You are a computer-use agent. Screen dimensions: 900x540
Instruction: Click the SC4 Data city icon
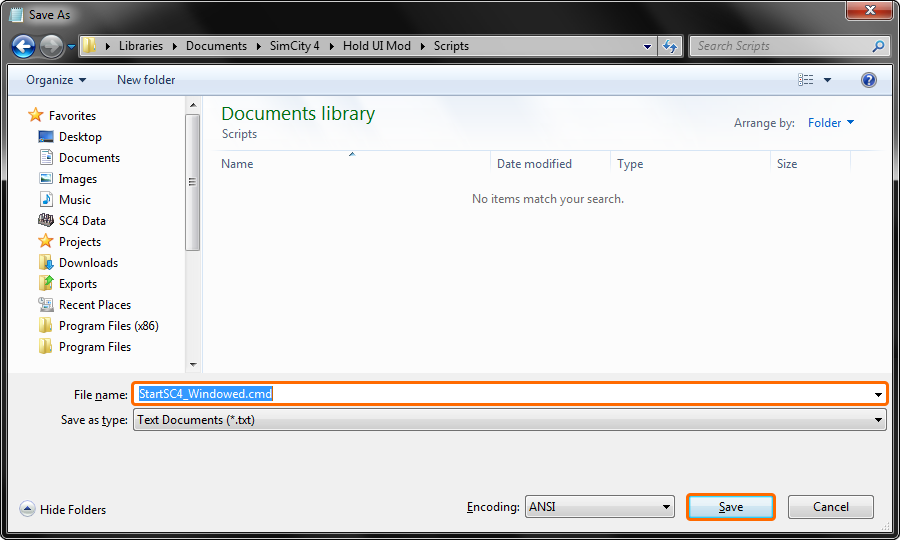46,220
